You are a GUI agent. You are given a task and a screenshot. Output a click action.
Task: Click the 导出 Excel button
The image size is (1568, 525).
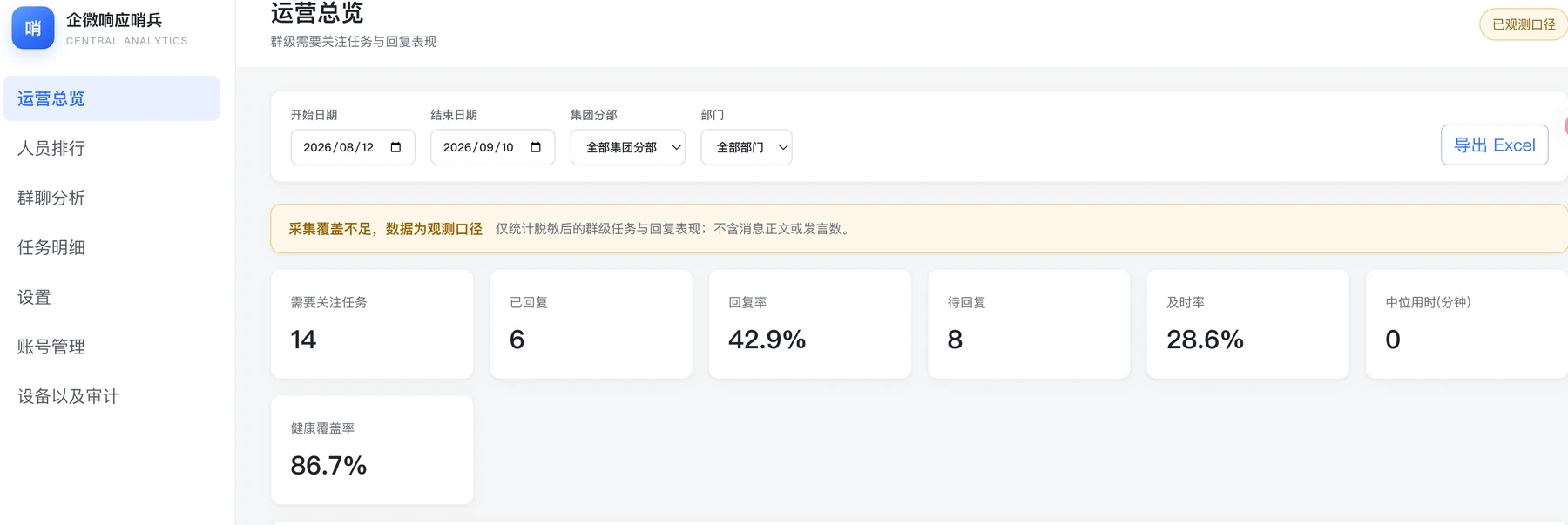click(1495, 145)
